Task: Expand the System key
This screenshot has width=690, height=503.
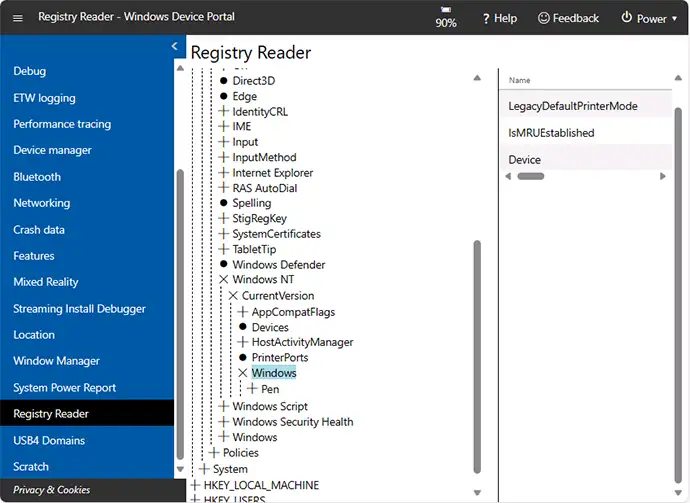Action: pos(204,469)
